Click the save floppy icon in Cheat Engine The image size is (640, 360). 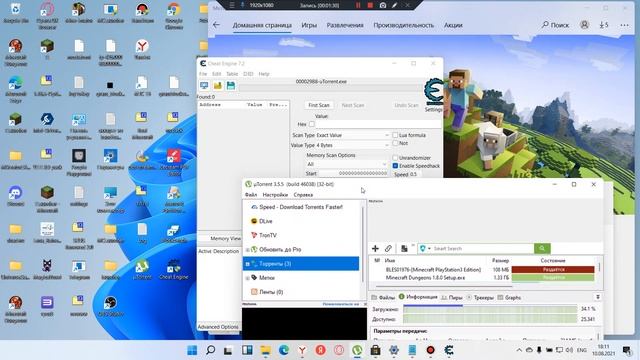[x=231, y=85]
